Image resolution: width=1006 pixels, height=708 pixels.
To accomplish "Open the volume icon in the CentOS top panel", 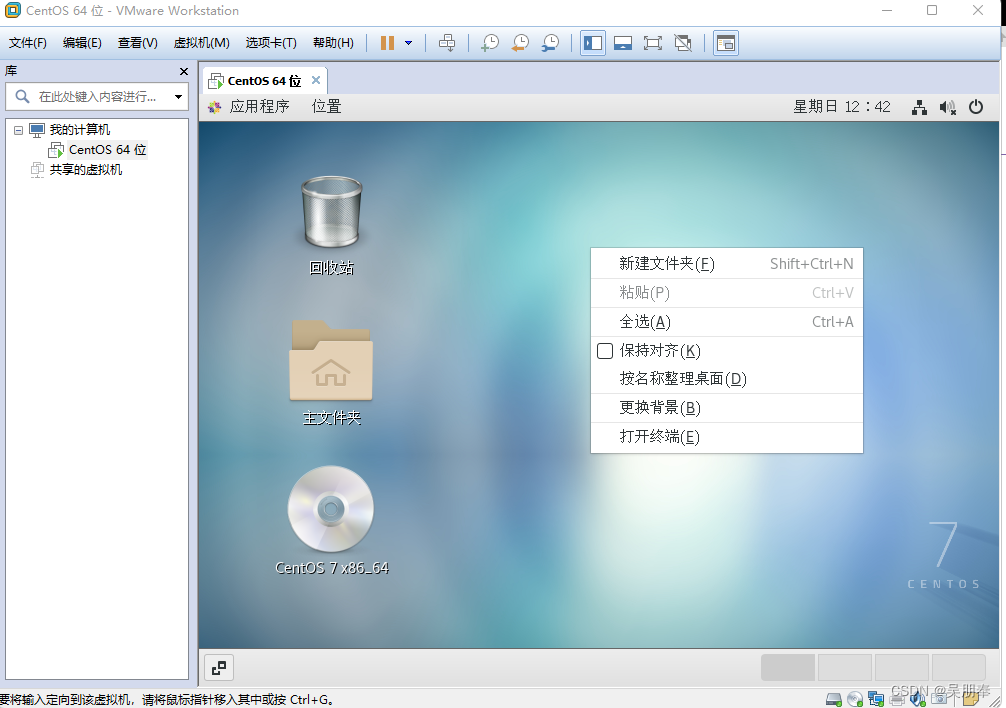I will pyautogui.click(x=947, y=107).
